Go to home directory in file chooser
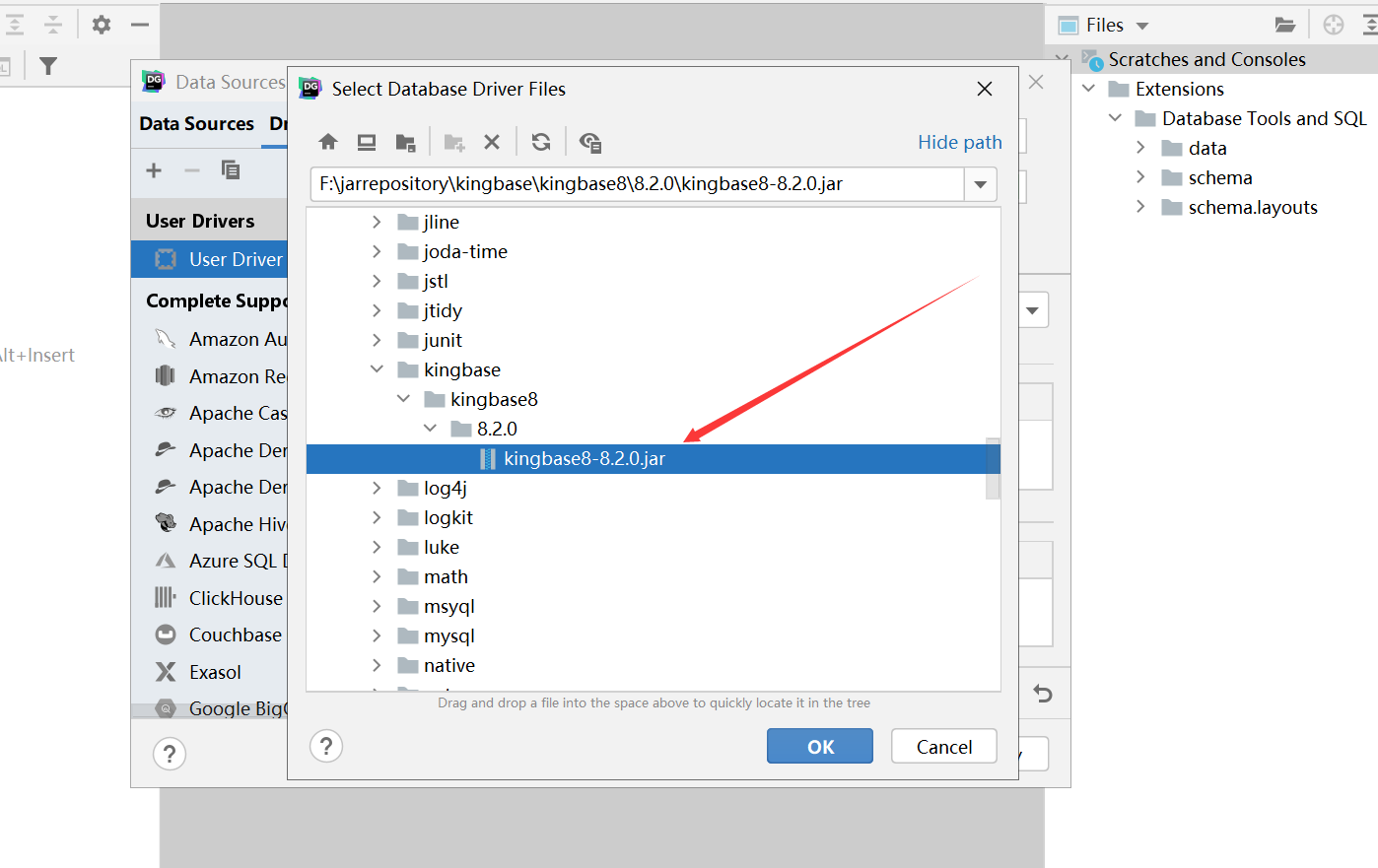 click(328, 142)
